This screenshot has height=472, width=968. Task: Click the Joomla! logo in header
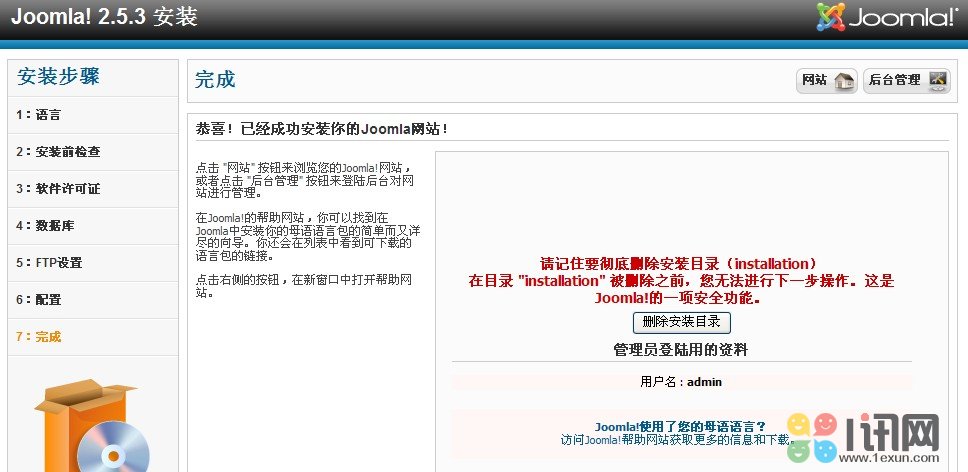pos(887,17)
